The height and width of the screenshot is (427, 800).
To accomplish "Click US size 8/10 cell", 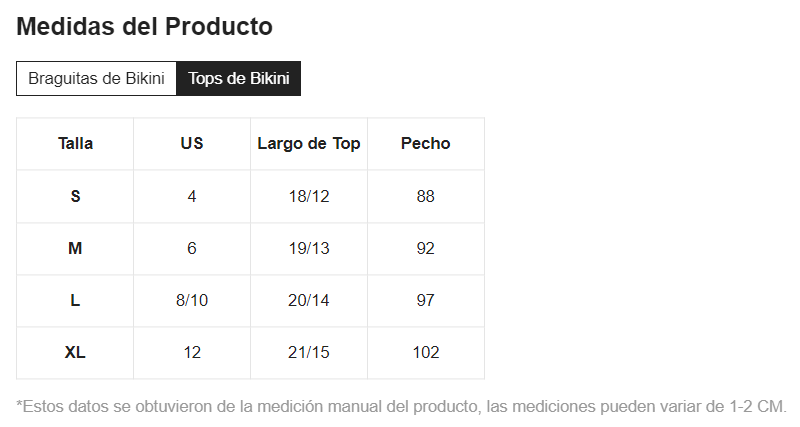I will click(x=192, y=300).
